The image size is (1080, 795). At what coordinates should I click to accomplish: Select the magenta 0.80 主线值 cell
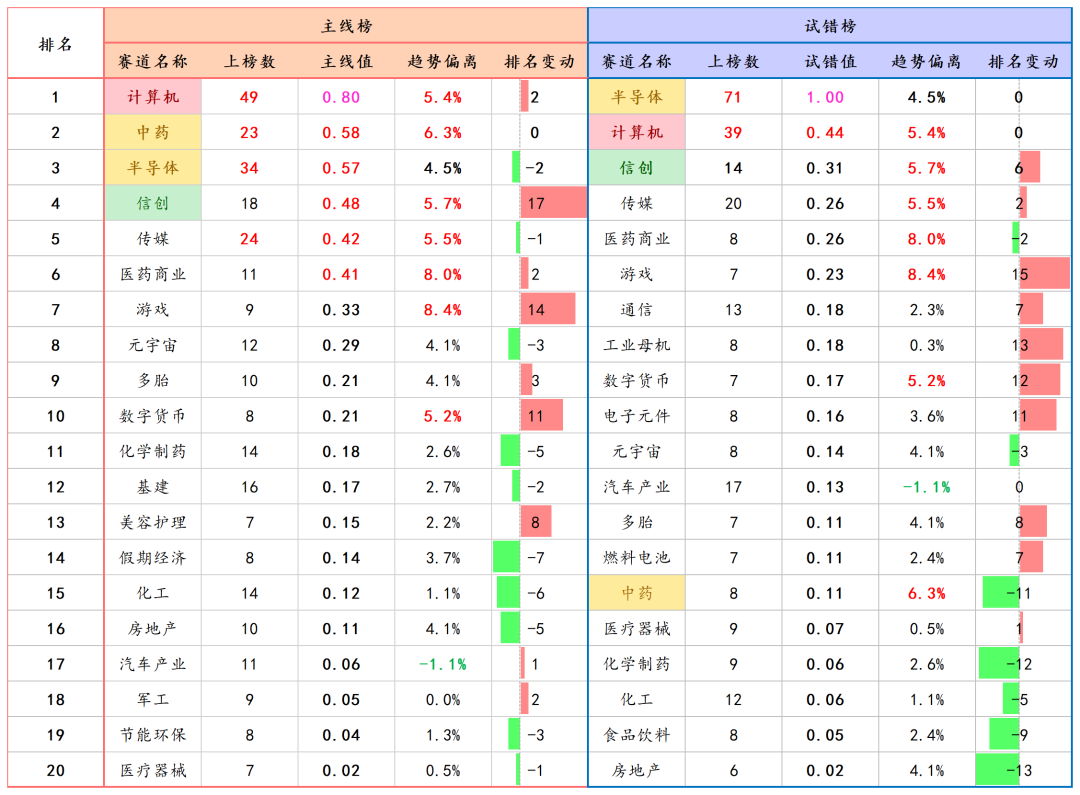[346, 97]
